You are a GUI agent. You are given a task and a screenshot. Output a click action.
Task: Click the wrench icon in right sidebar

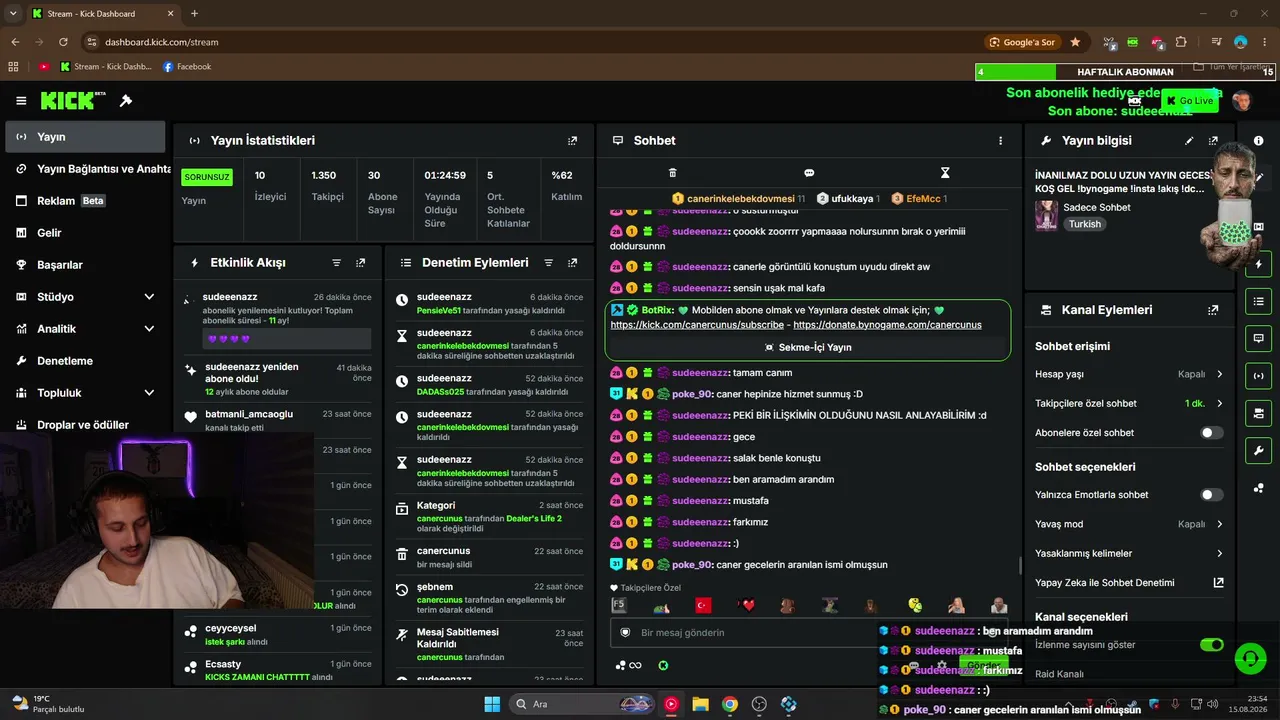click(1259, 450)
